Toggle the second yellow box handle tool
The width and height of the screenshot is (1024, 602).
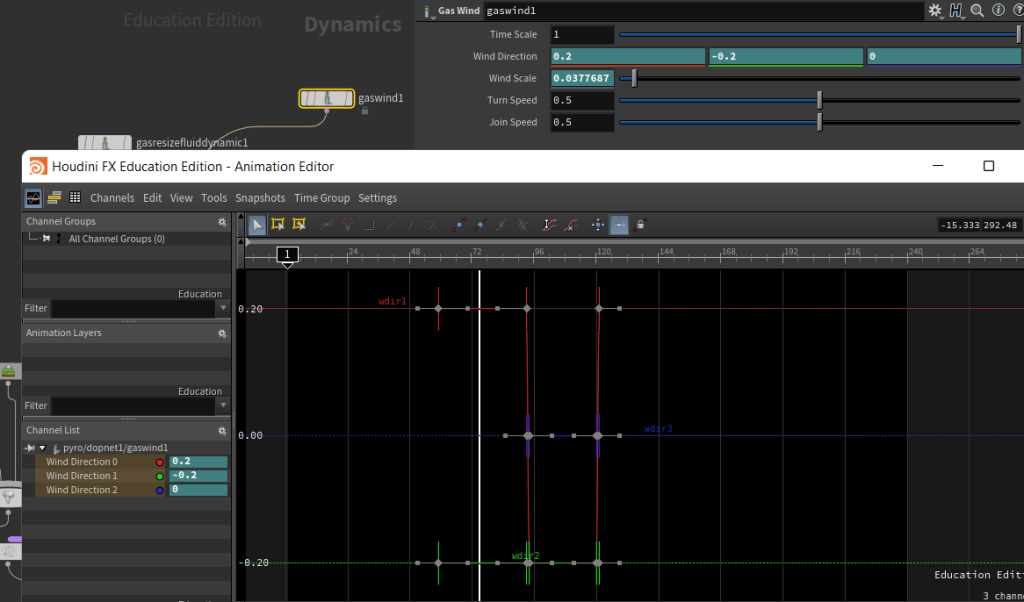click(299, 225)
